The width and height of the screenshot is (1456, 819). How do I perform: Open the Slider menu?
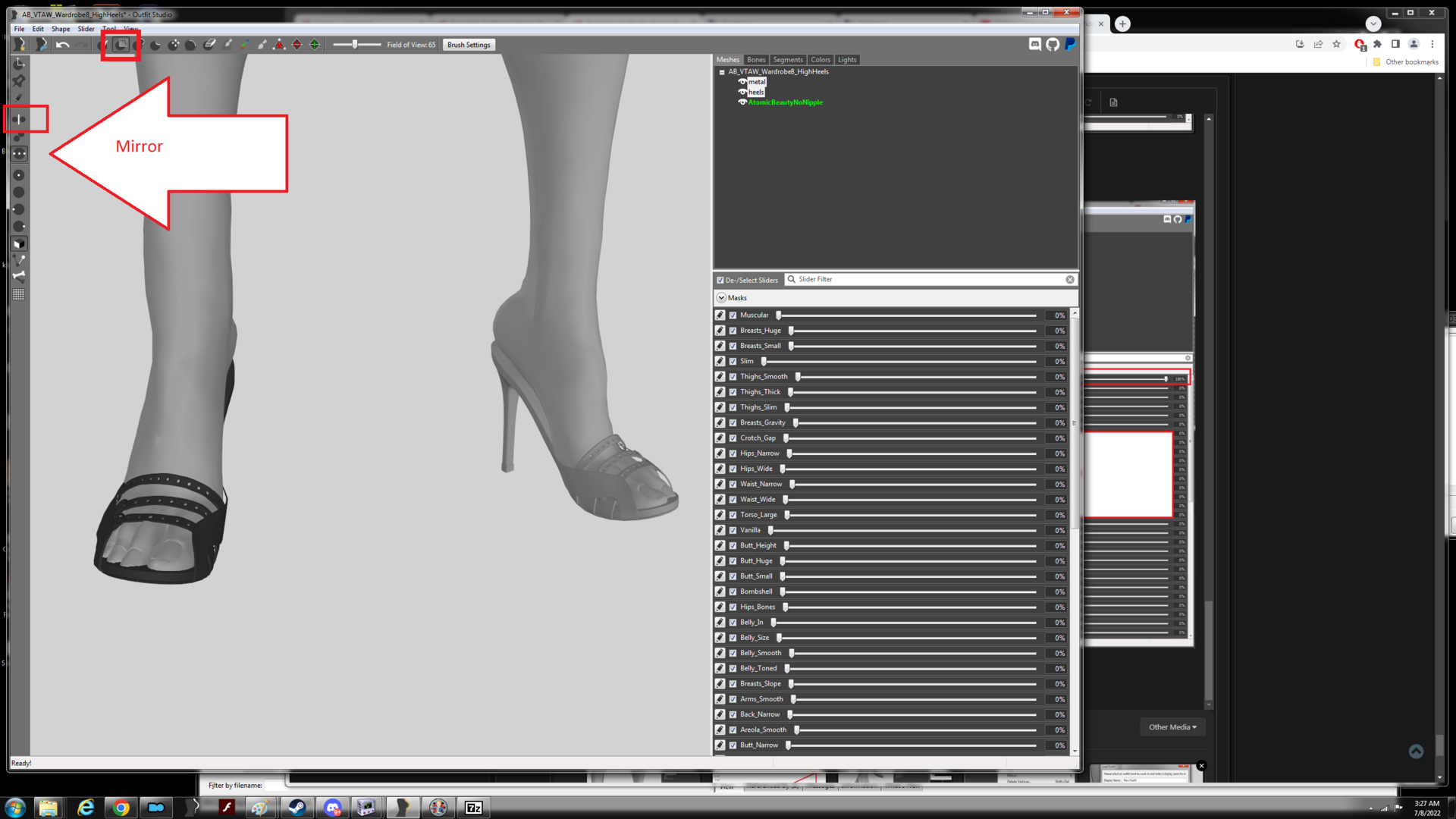[x=86, y=29]
